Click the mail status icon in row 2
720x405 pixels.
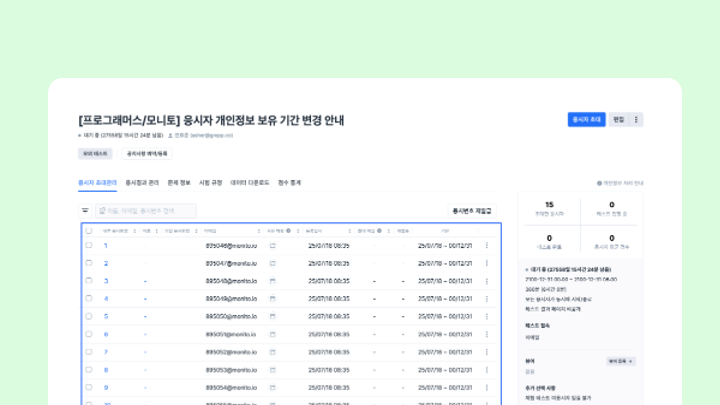tap(272, 263)
